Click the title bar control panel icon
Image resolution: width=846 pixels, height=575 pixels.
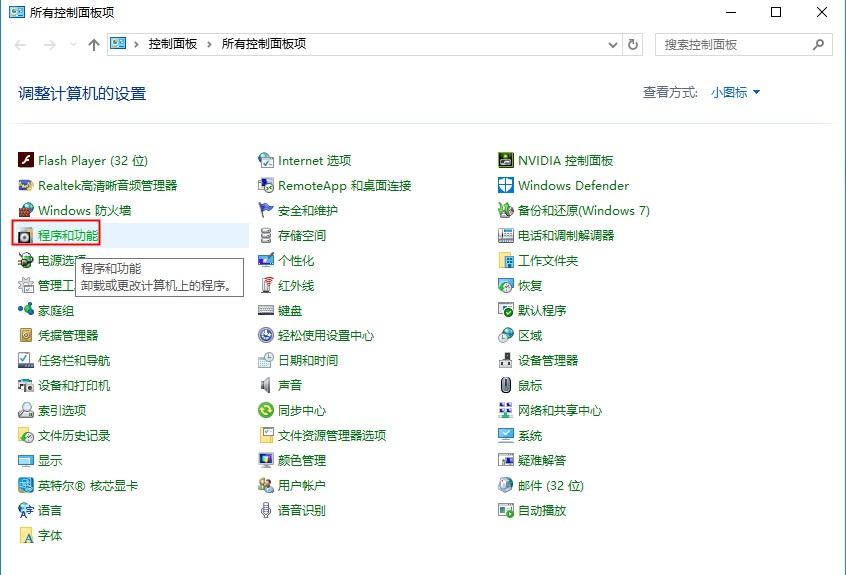17,12
